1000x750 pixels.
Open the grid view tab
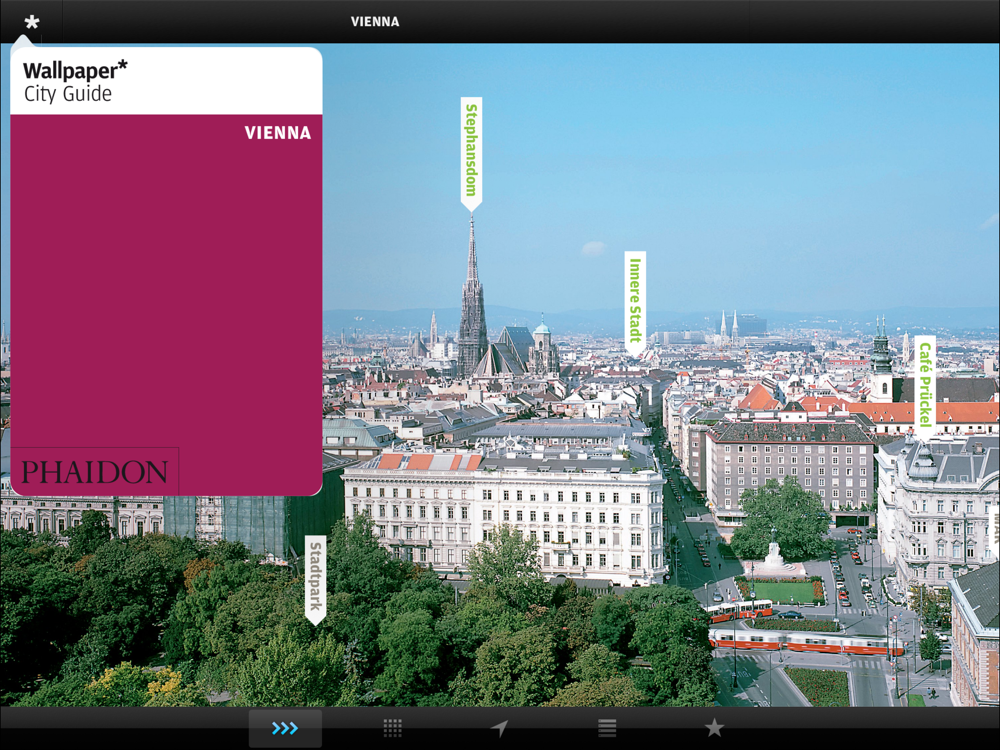pos(392,728)
